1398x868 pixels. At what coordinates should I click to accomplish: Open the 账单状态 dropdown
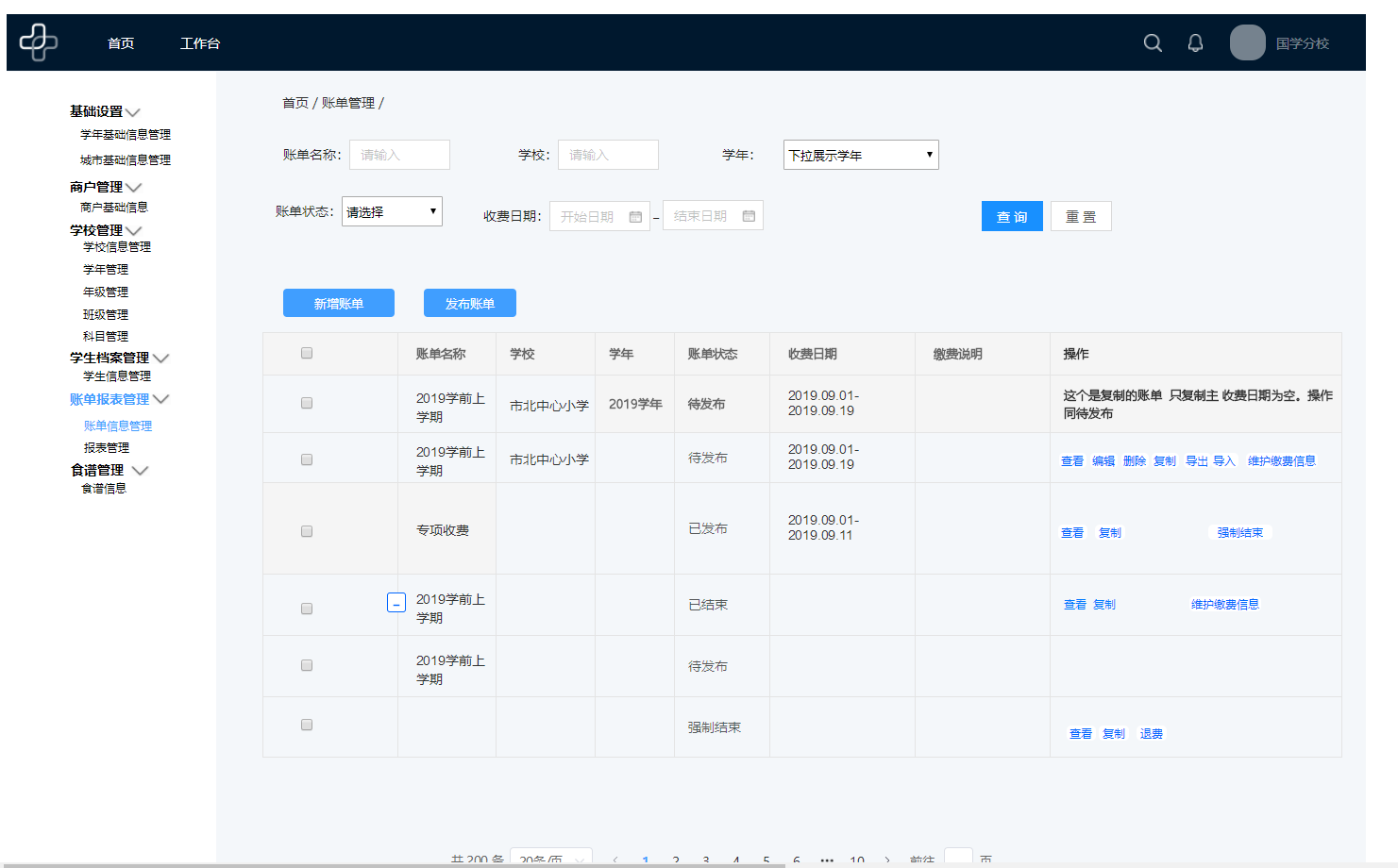pyautogui.click(x=392, y=211)
